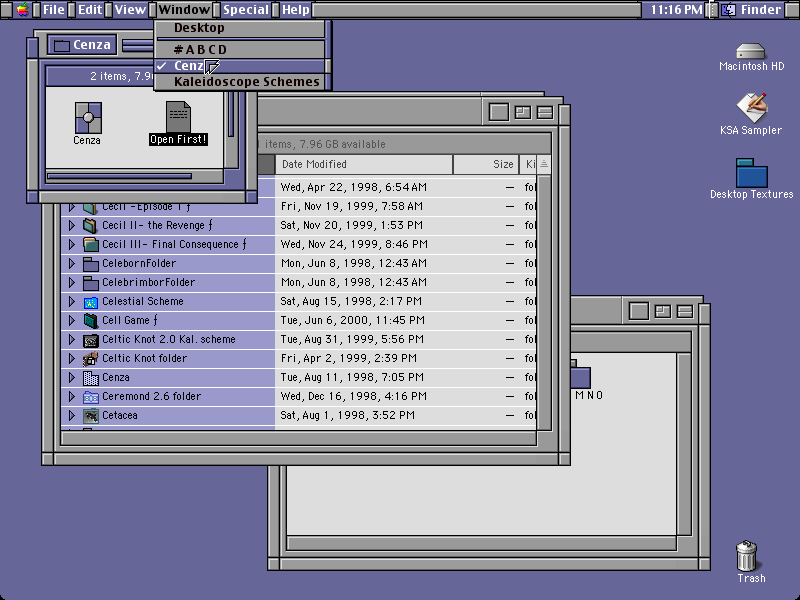This screenshot has width=800, height=600.
Task: Expand the Celtic Knot folder row
Action: [x=72, y=358]
